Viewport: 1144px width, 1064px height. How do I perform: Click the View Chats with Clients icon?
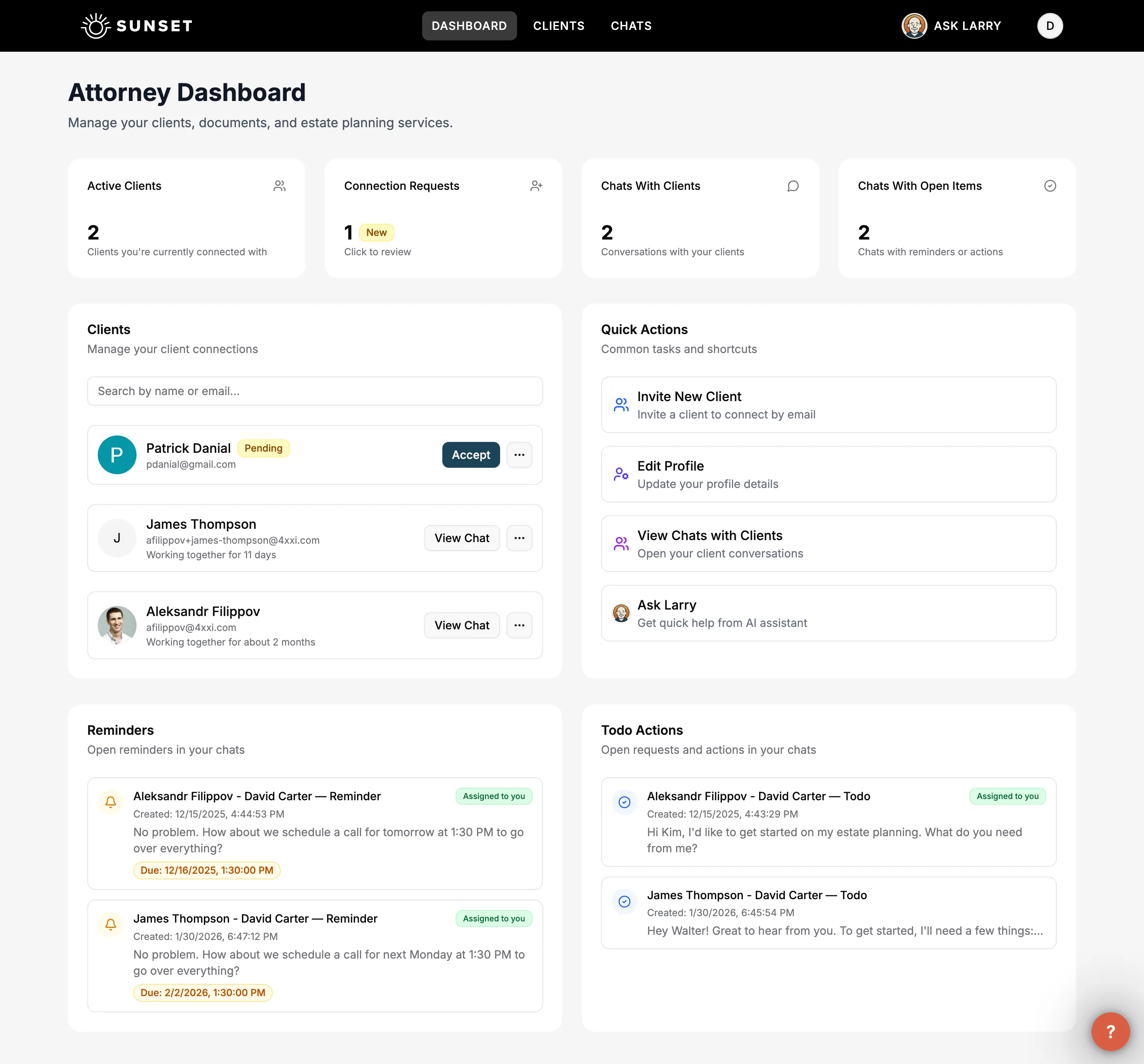(621, 543)
